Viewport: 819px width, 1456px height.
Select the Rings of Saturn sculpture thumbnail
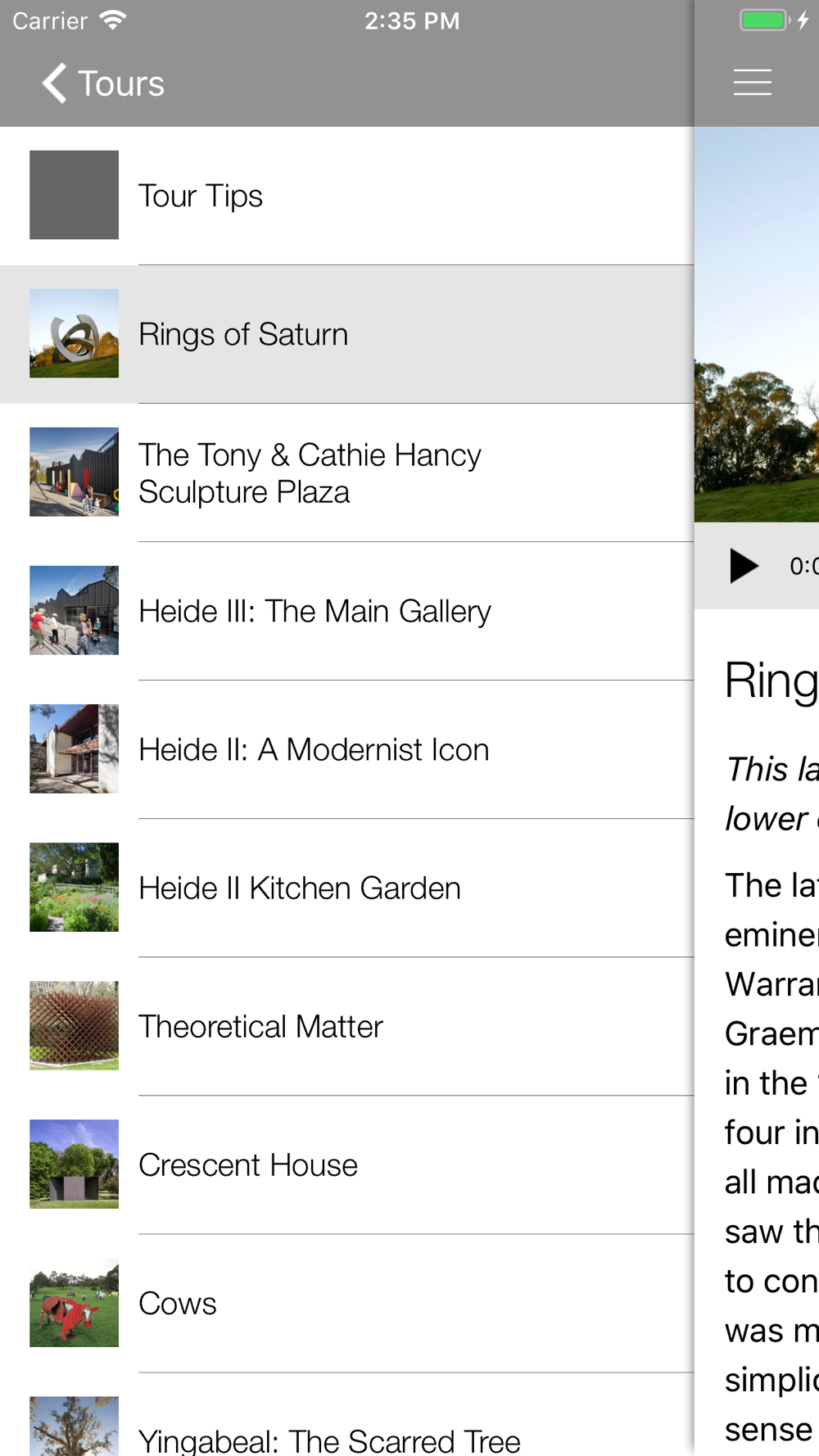(x=74, y=333)
